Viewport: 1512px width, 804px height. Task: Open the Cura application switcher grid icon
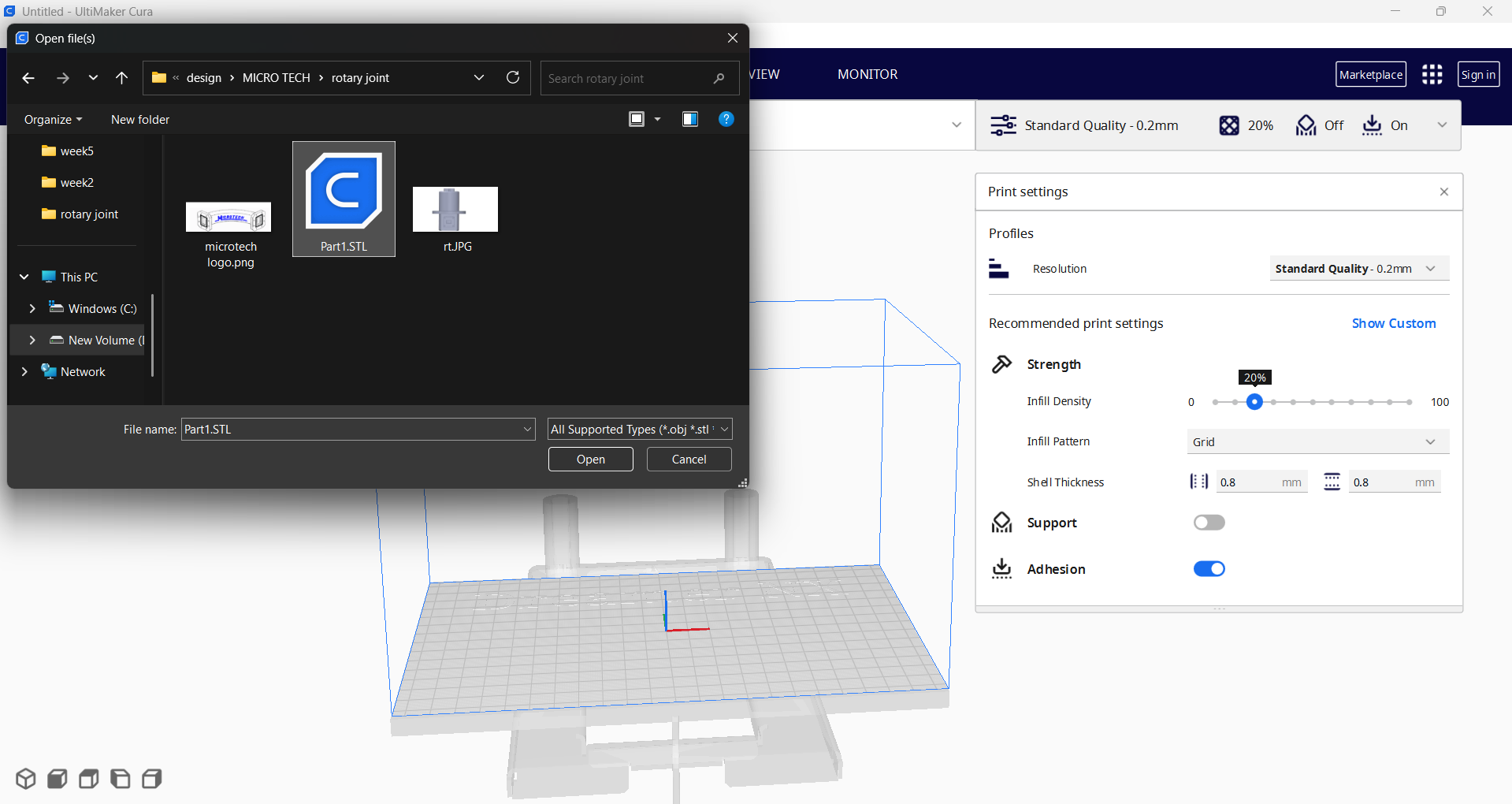pyautogui.click(x=1432, y=75)
